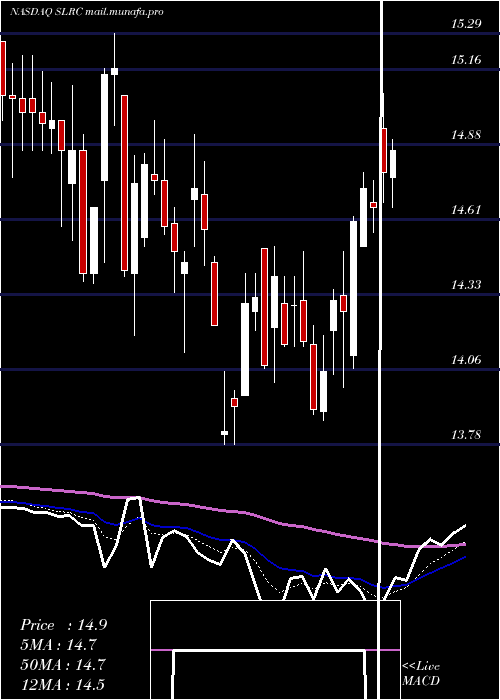The height and width of the screenshot is (700, 500).
Task: Click the 5MA : 14.7 readout
Action: (58, 645)
